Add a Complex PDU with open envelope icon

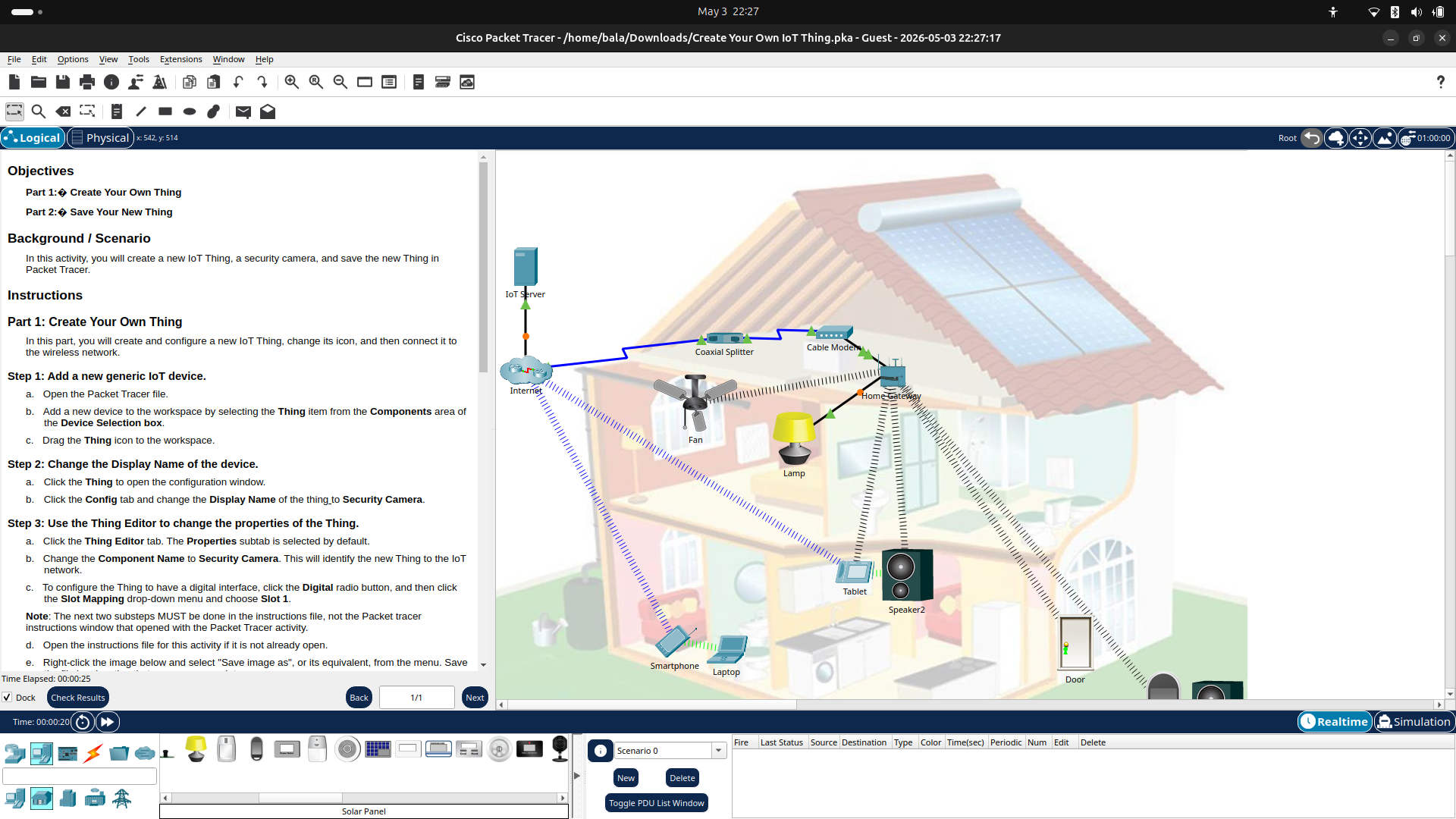click(268, 111)
